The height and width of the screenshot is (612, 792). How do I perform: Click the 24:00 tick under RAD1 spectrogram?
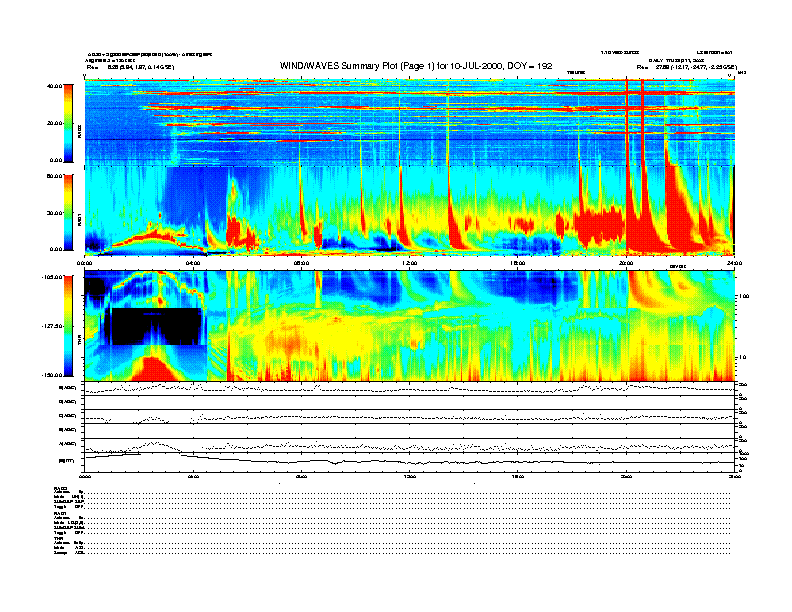pyautogui.click(x=734, y=263)
